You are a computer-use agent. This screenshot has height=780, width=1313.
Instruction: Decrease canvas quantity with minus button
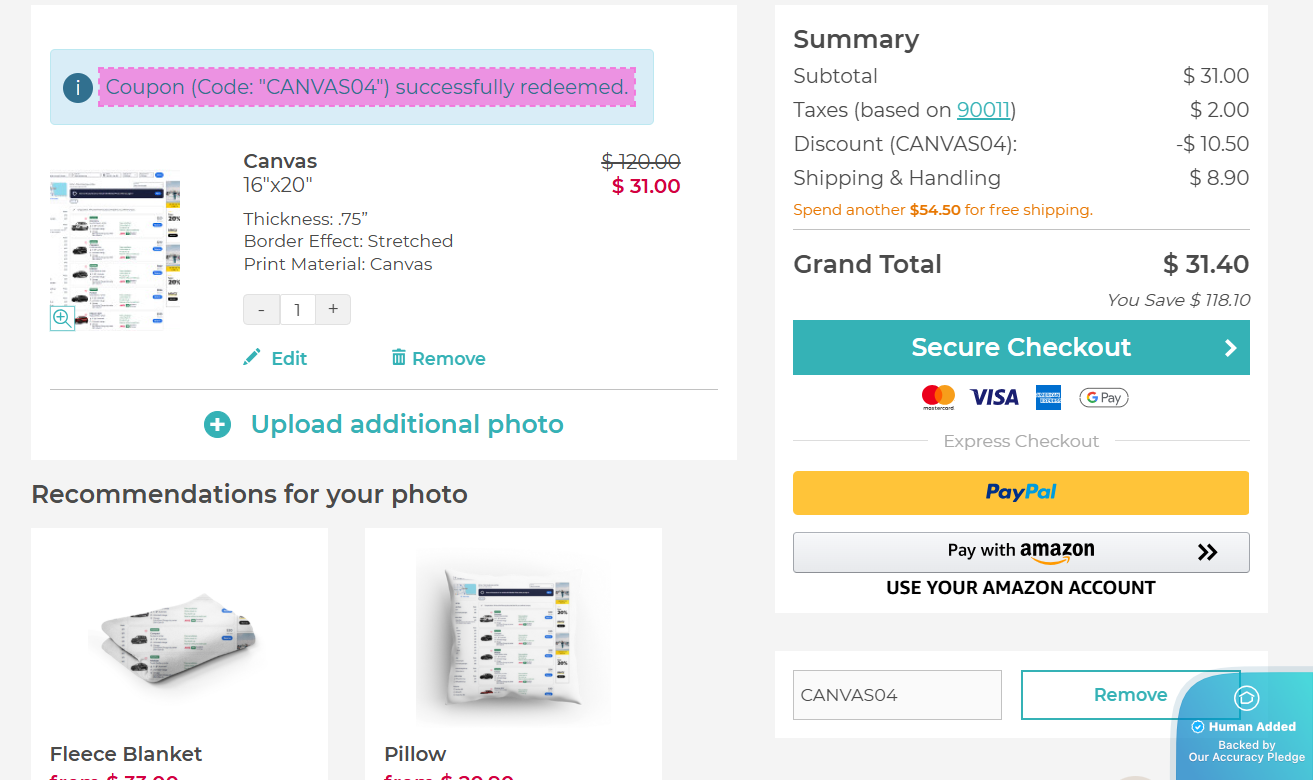pyautogui.click(x=262, y=310)
